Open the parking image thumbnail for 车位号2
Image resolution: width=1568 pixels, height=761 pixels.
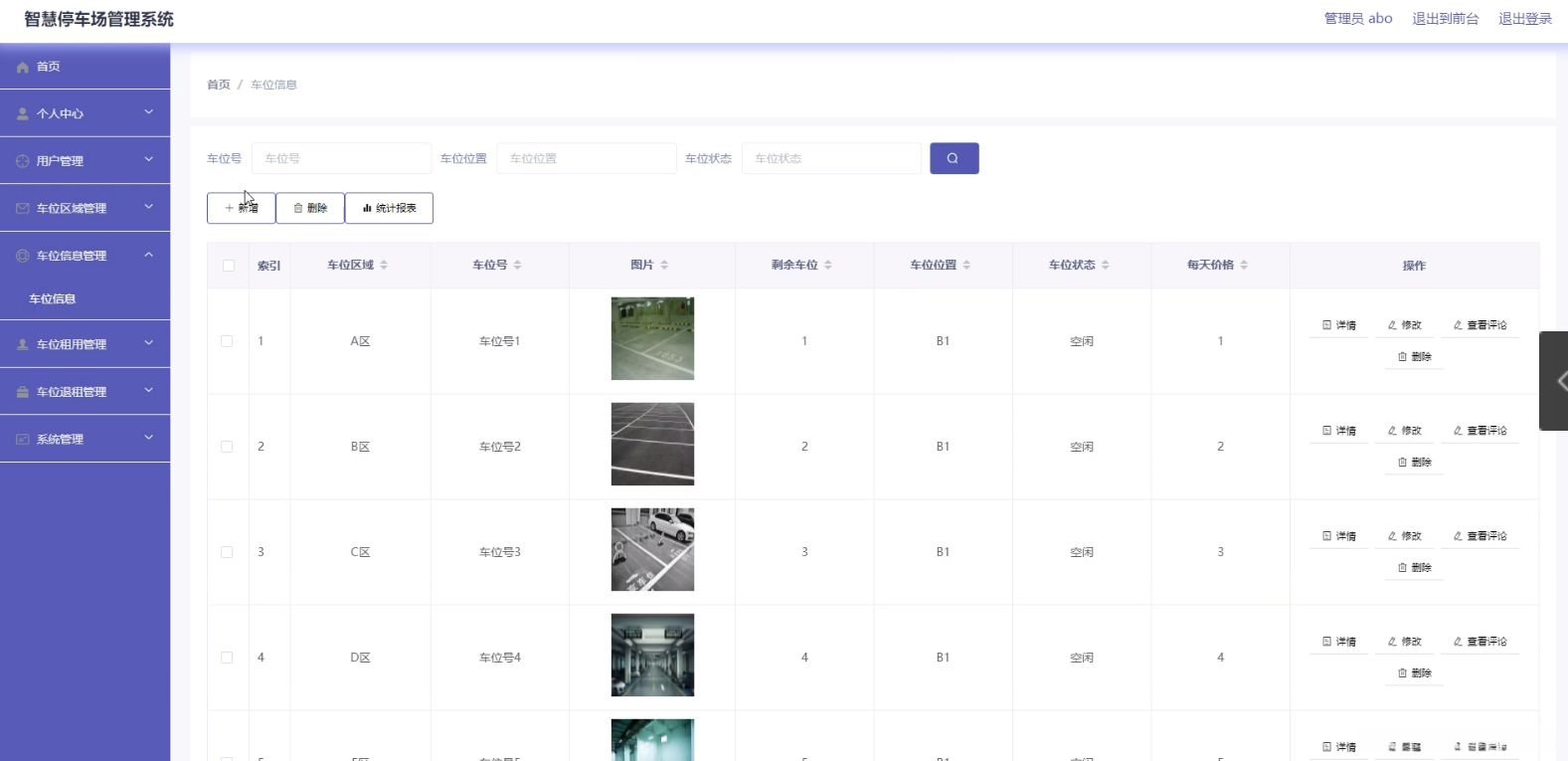(652, 444)
